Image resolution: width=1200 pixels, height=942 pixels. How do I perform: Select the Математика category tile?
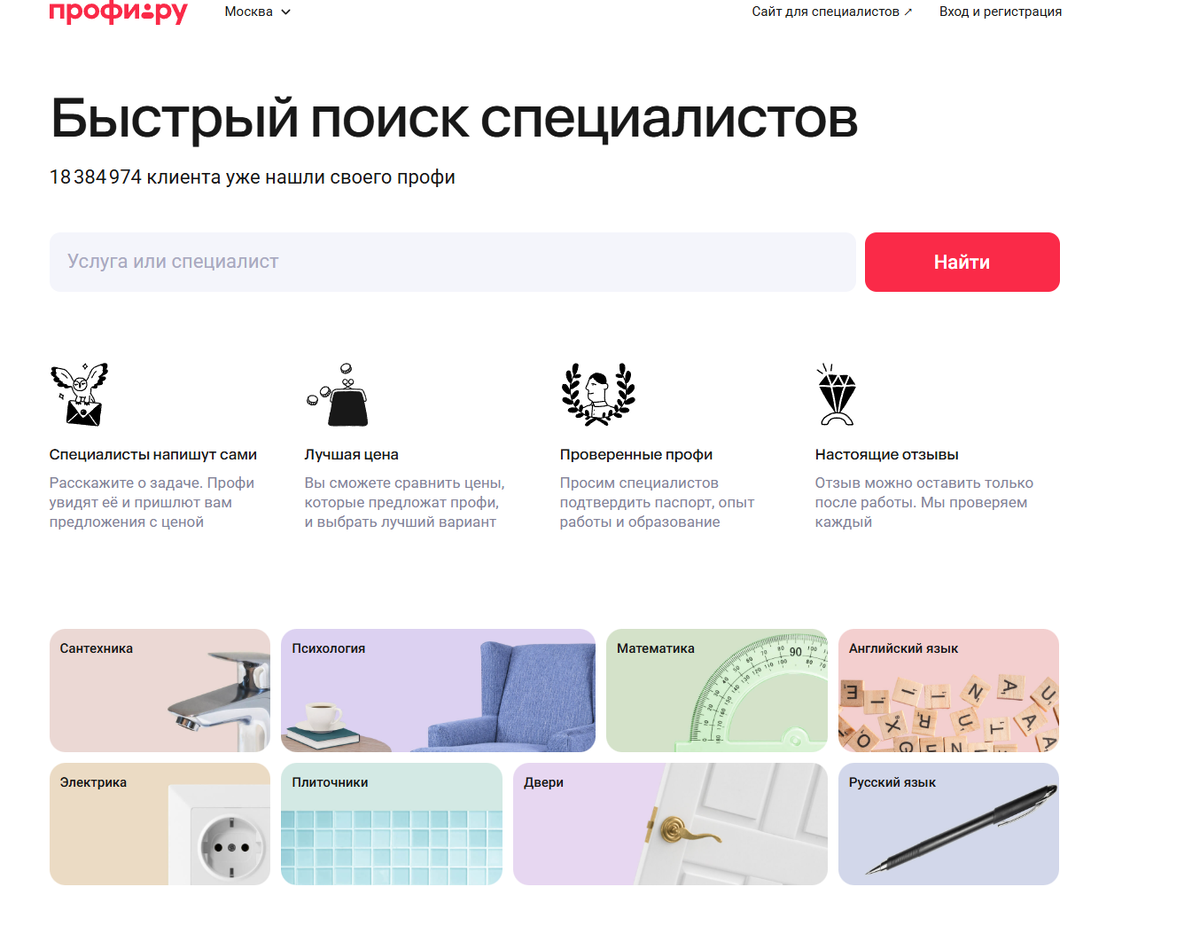click(717, 690)
